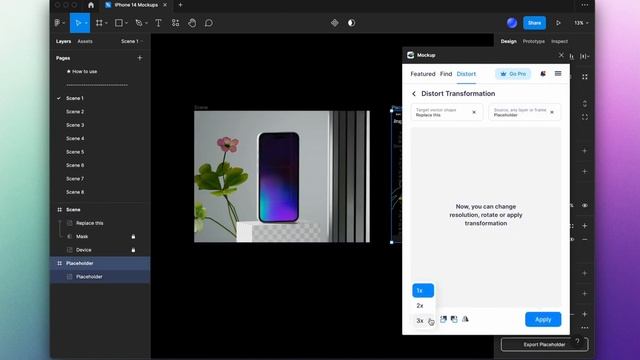Open the Figma main menu icon

pos(58,23)
